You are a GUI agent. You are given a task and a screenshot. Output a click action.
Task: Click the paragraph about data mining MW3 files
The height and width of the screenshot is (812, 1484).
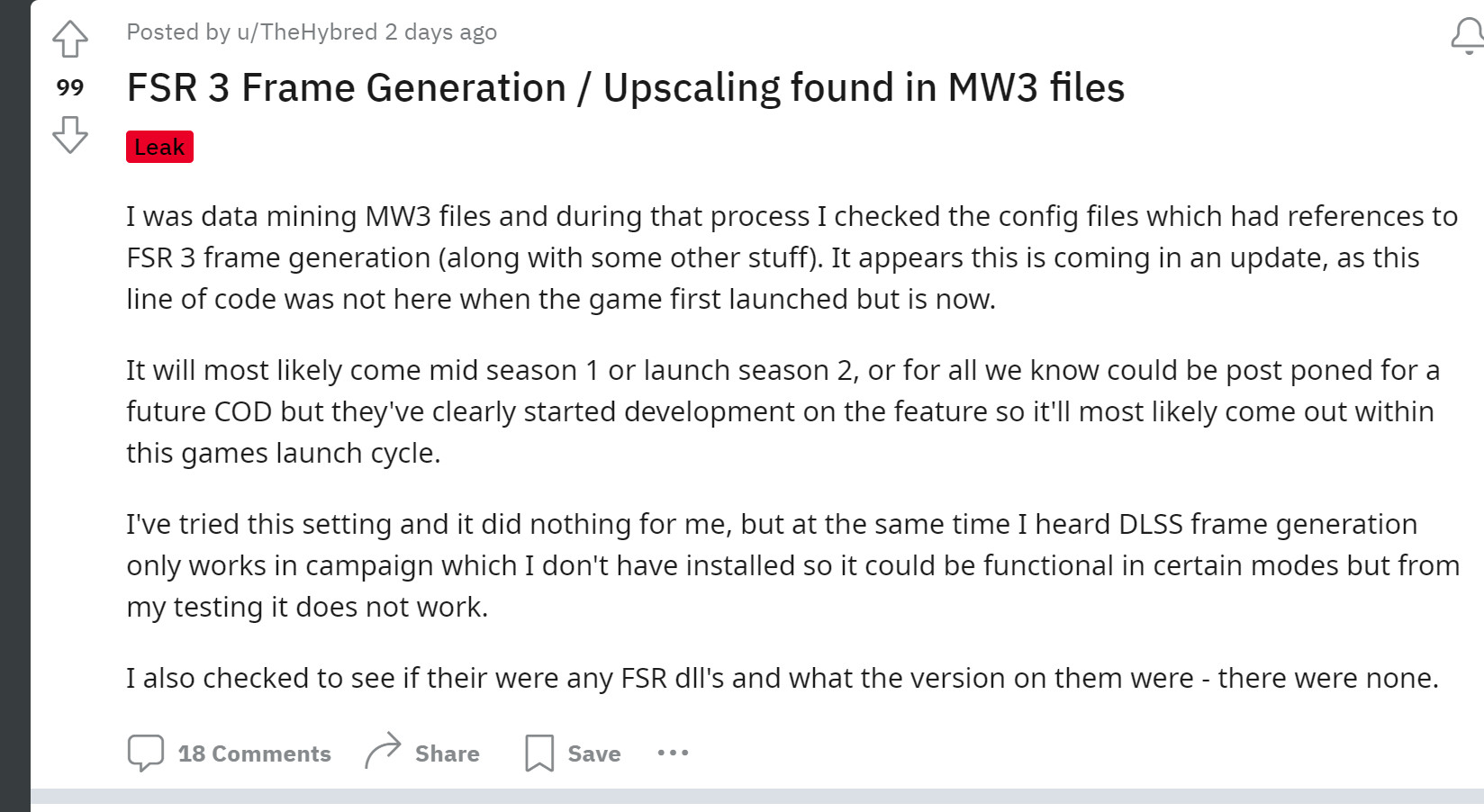point(792,257)
